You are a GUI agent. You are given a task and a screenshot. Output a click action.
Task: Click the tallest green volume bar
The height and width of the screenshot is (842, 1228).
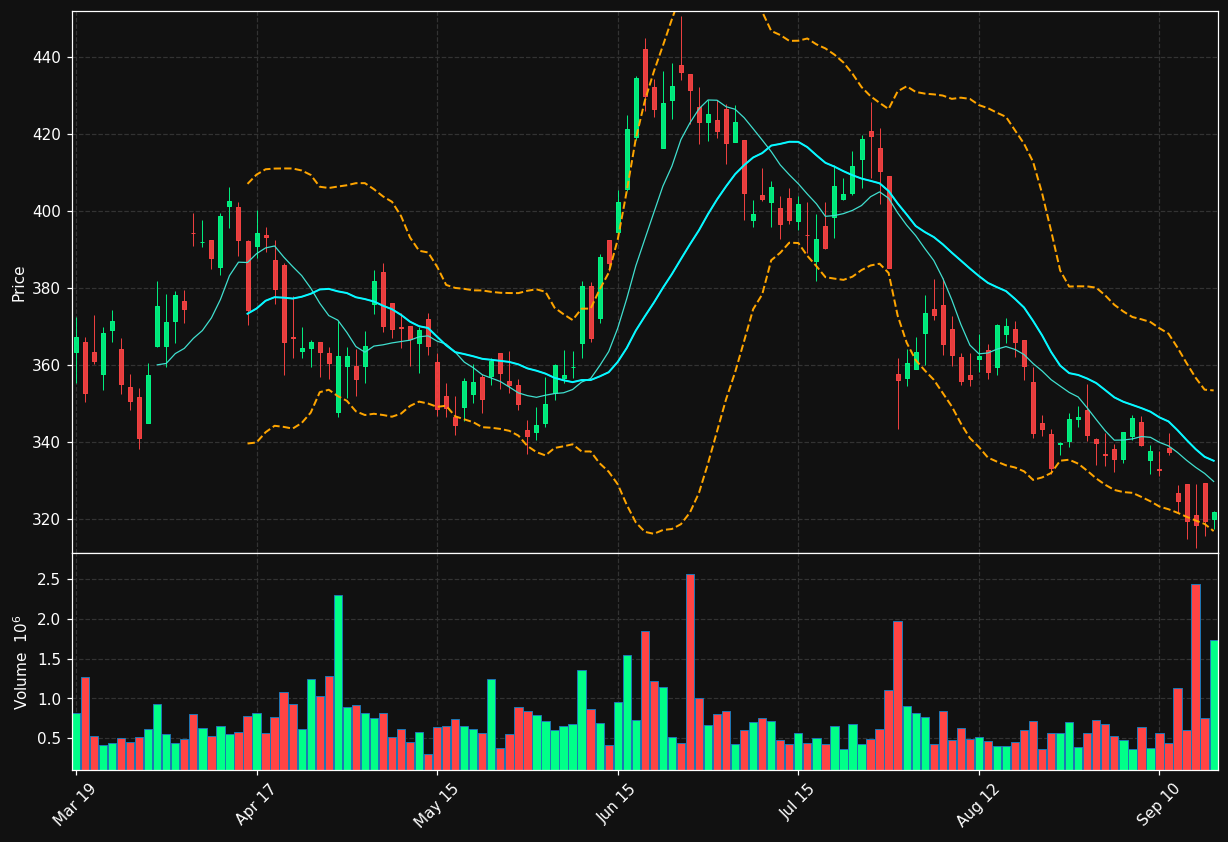[338, 683]
